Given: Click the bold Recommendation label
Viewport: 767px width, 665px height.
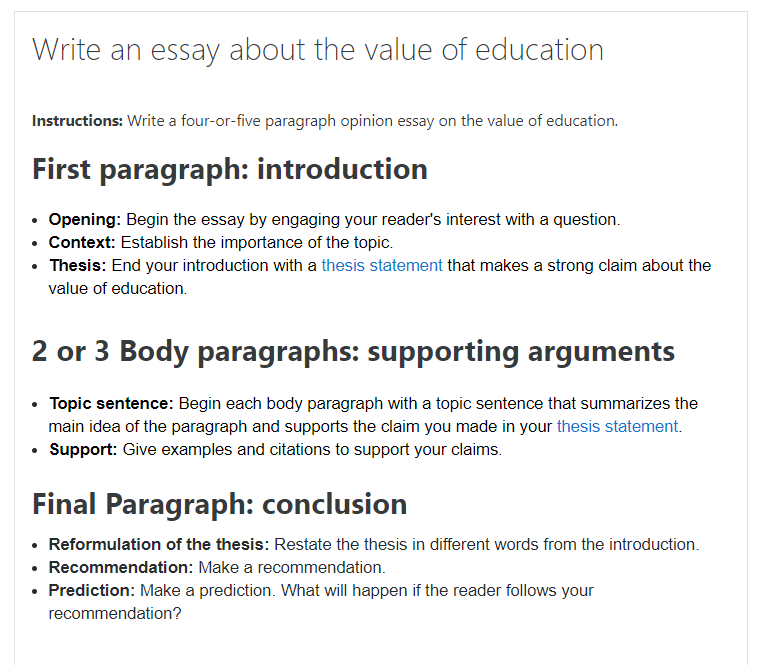Looking at the screenshot, I should tap(121, 567).
